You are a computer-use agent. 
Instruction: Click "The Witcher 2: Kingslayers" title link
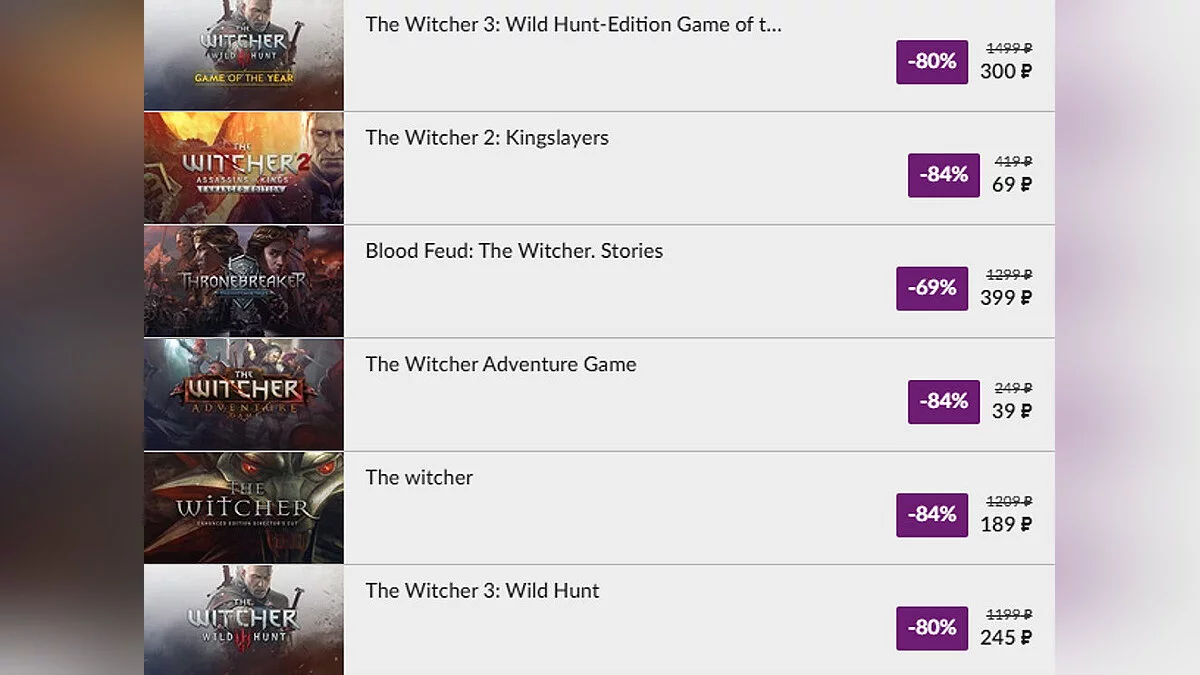point(487,138)
